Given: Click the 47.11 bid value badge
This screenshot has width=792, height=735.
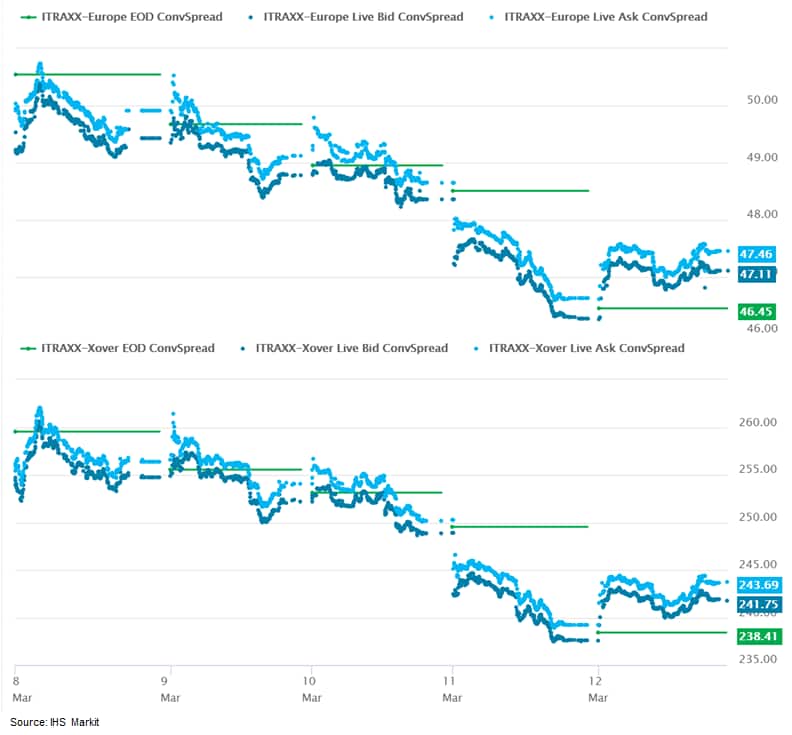Looking at the screenshot, I should coord(757,273).
